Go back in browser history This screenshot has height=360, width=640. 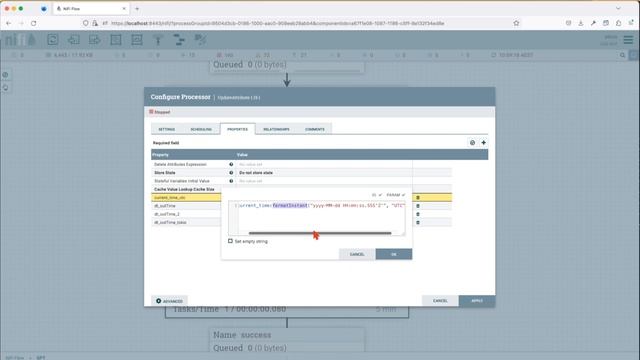pyautogui.click(x=9, y=23)
